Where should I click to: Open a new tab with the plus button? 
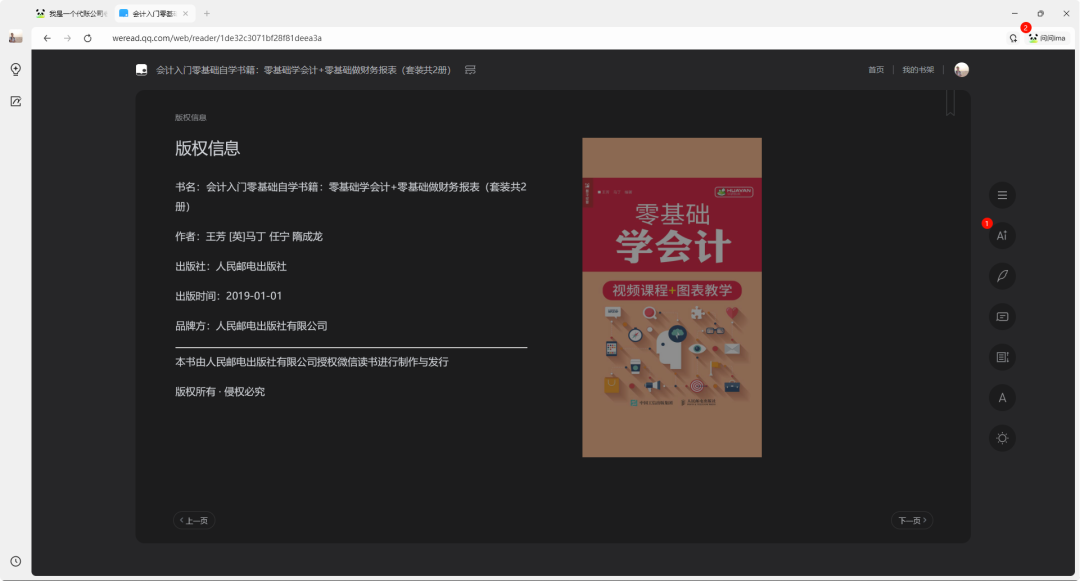tap(207, 13)
